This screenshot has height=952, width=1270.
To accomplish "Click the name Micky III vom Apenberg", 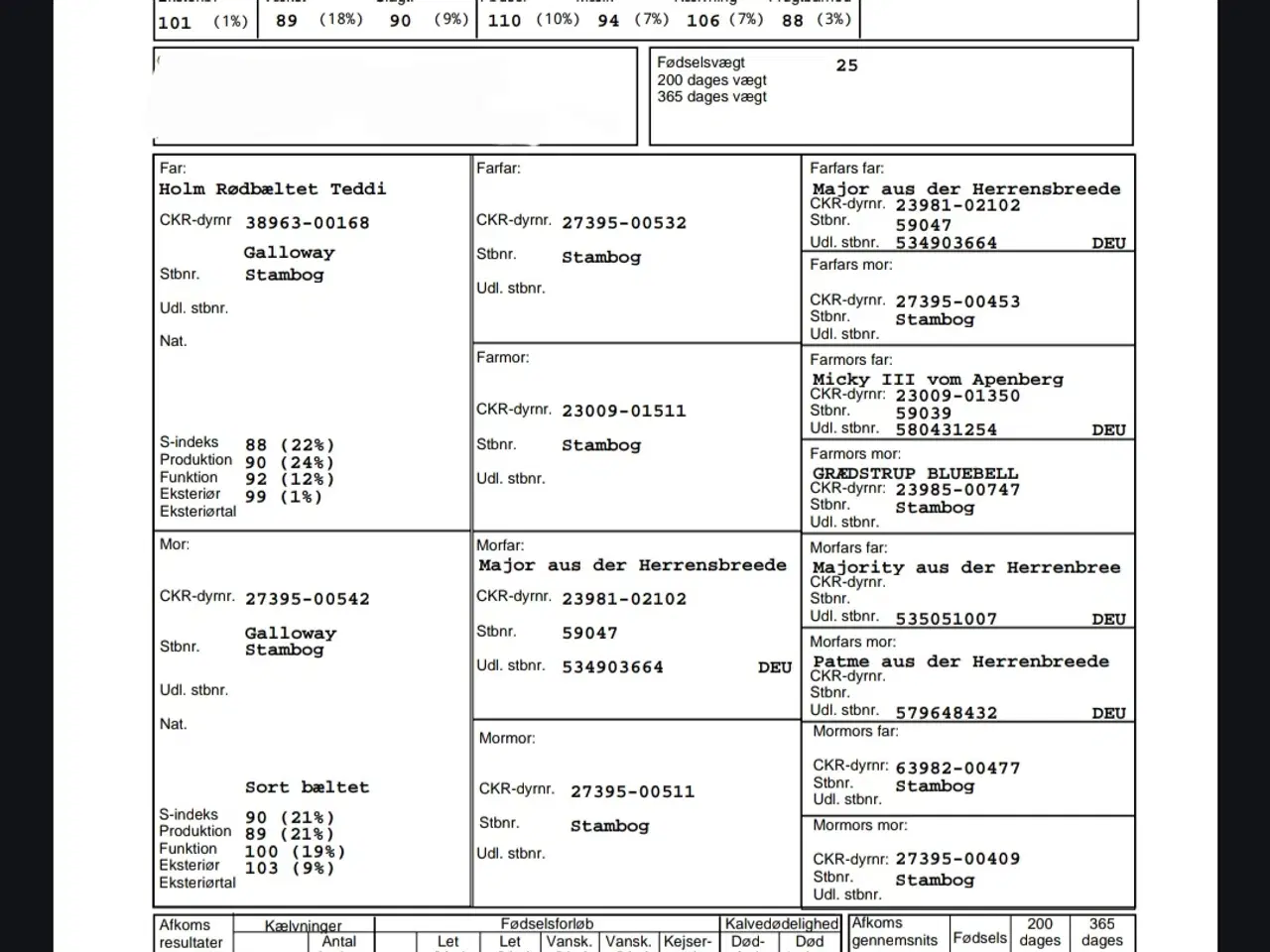I will click(938, 379).
